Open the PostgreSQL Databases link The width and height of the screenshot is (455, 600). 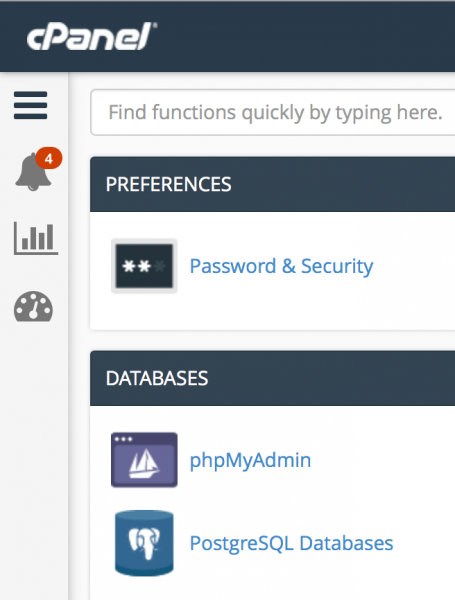[292, 543]
